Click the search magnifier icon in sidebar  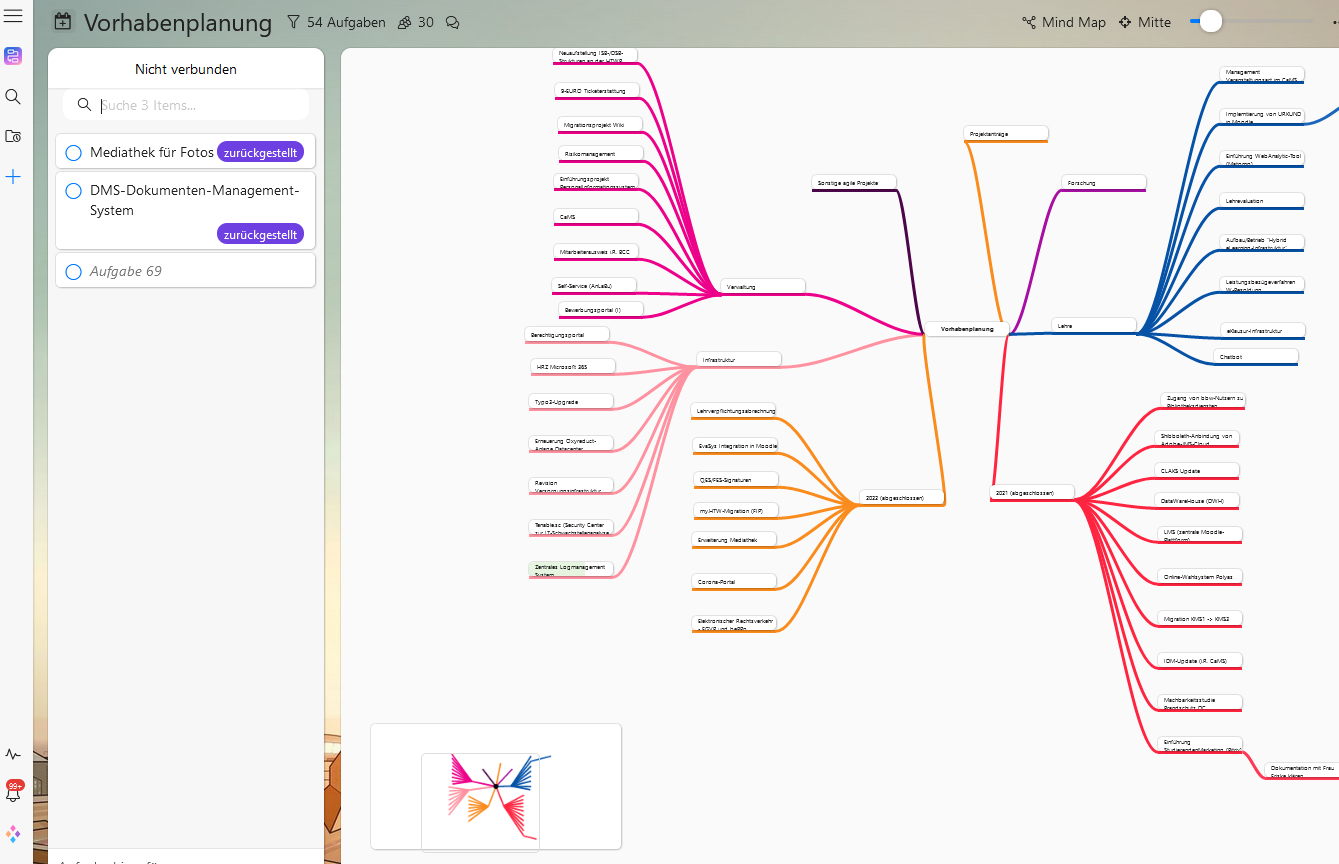13,96
